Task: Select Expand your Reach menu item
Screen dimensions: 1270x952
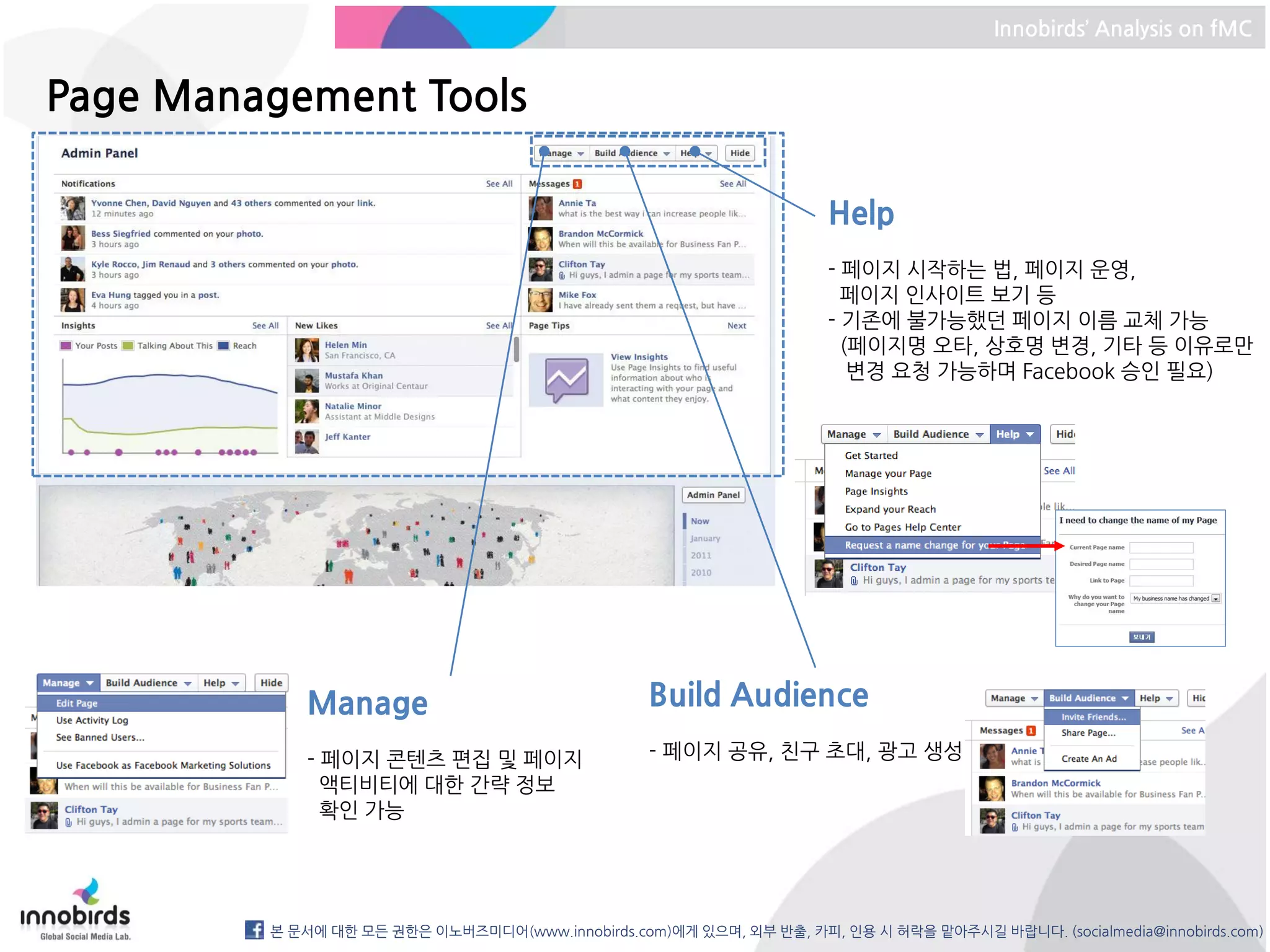Action: [x=933, y=509]
